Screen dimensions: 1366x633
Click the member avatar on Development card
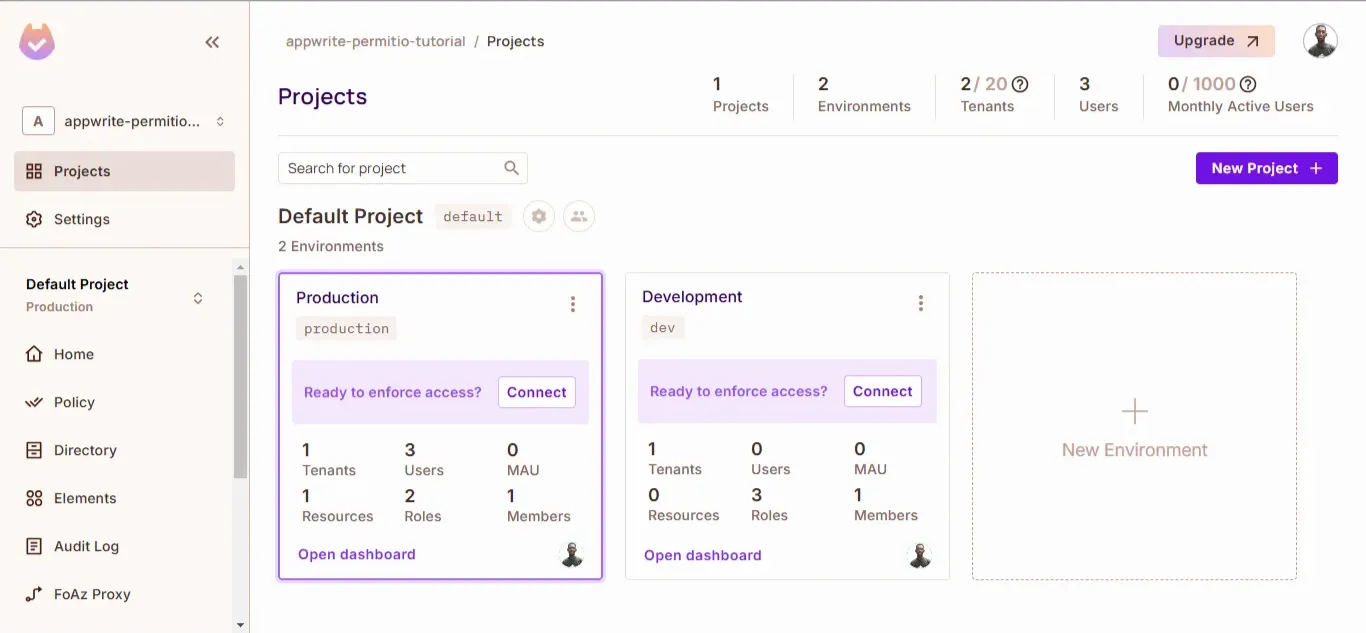tap(919, 556)
